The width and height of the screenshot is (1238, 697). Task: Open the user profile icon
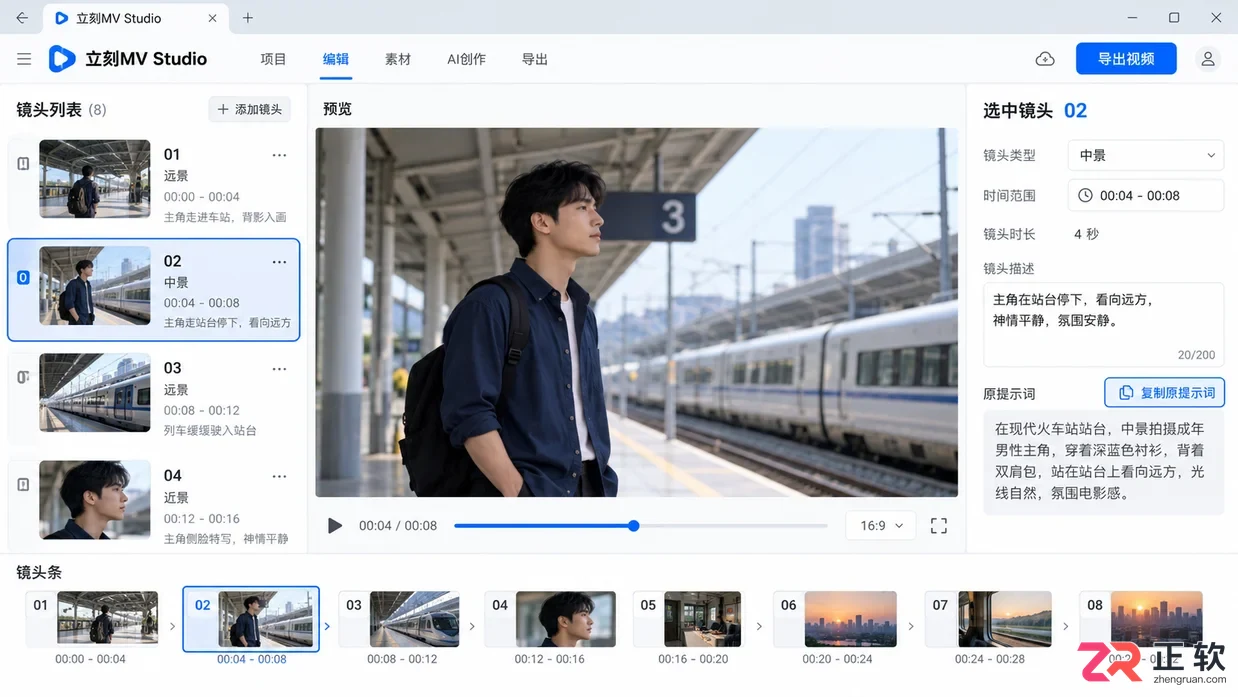pos(1208,59)
